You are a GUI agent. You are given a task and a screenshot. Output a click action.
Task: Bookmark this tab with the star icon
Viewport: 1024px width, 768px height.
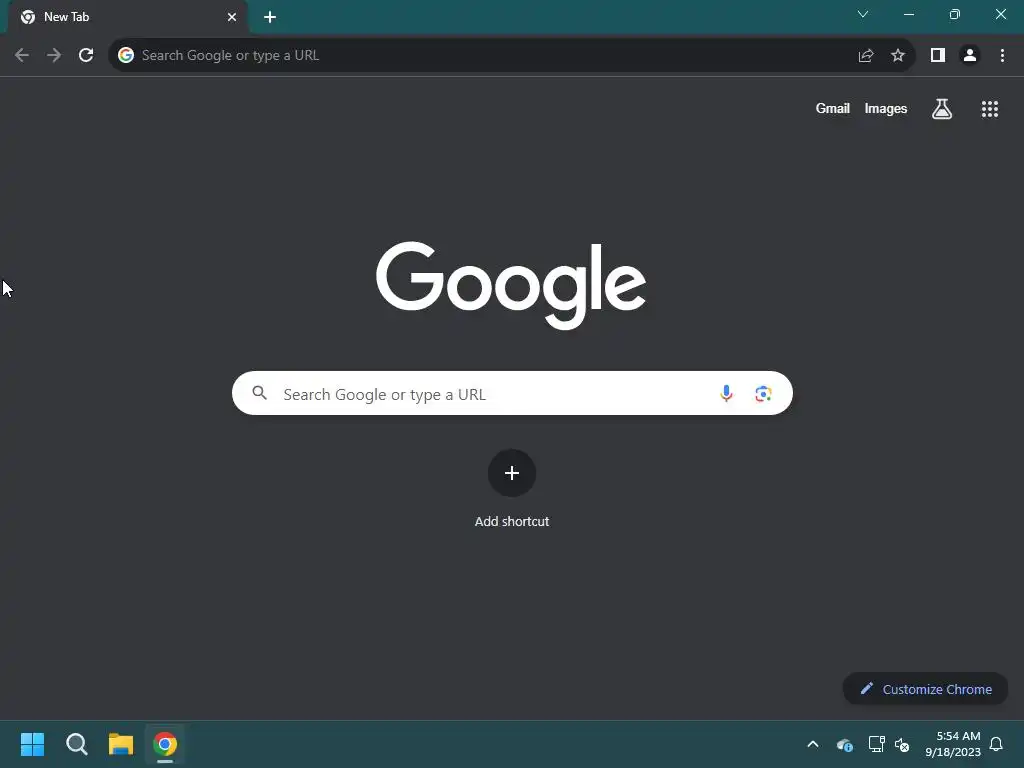pyautogui.click(x=898, y=56)
